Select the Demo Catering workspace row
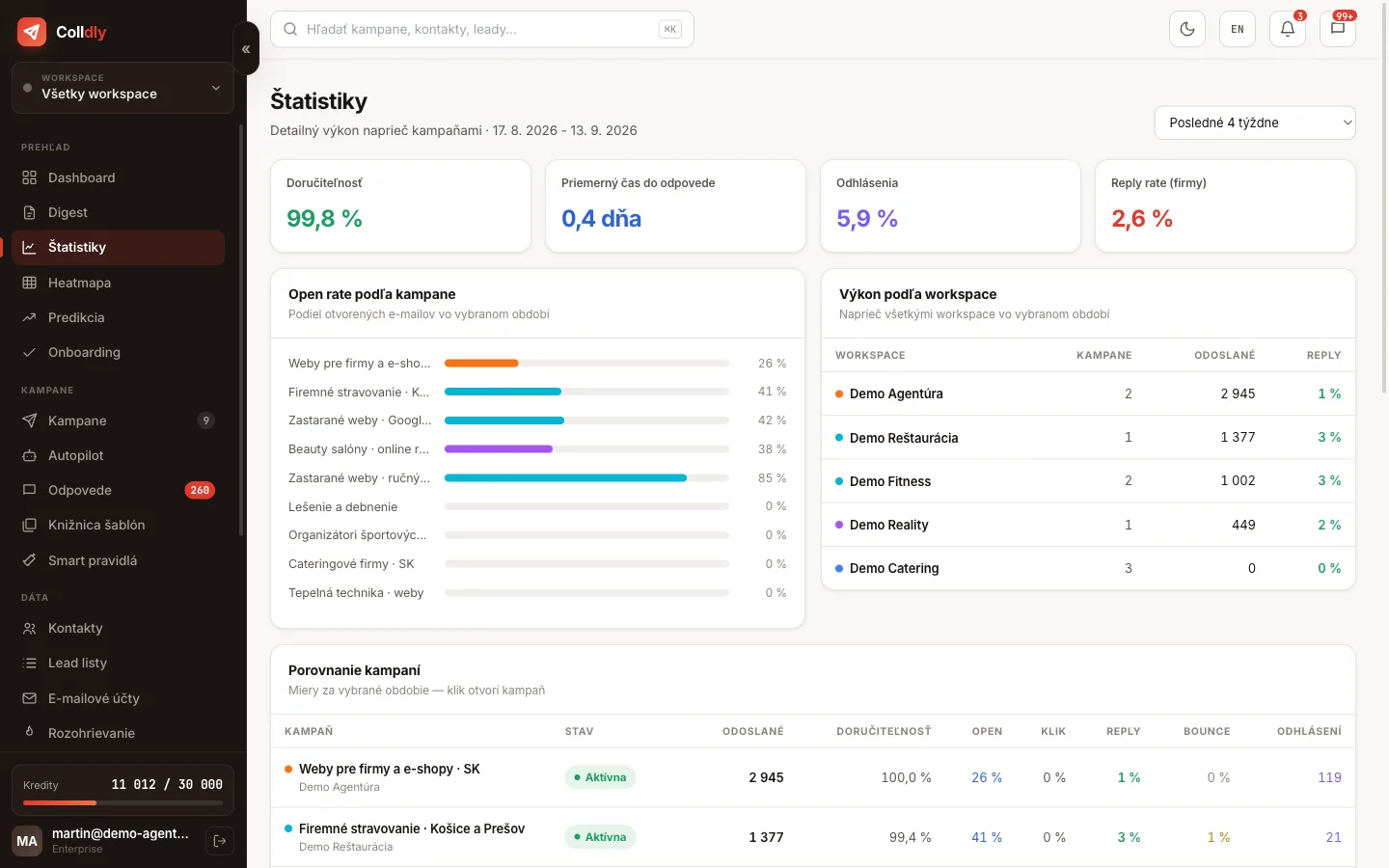The image size is (1389, 868). (x=1088, y=568)
